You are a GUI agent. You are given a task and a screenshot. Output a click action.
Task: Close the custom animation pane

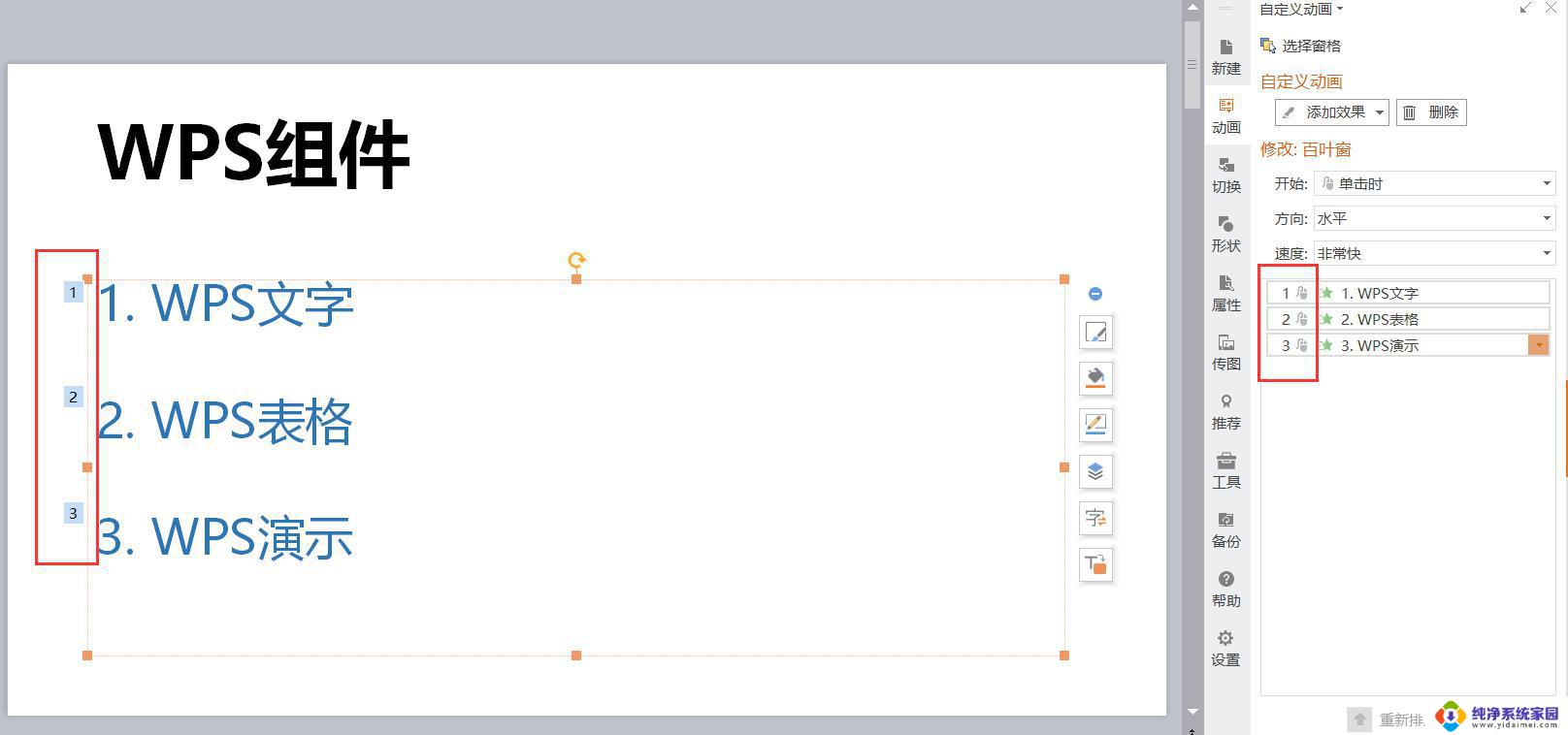click(x=1550, y=8)
